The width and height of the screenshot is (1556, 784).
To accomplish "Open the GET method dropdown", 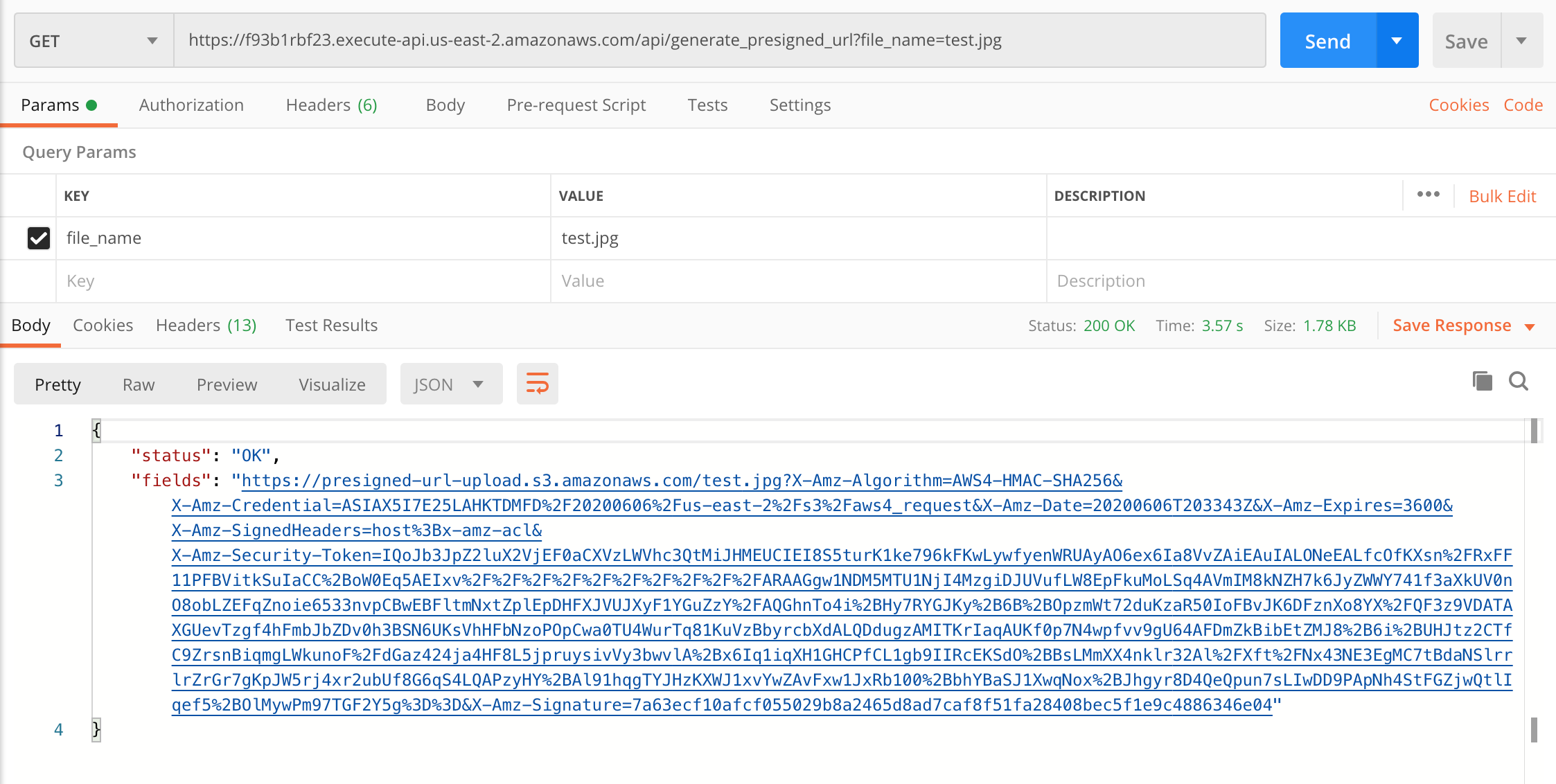I will click(x=94, y=41).
